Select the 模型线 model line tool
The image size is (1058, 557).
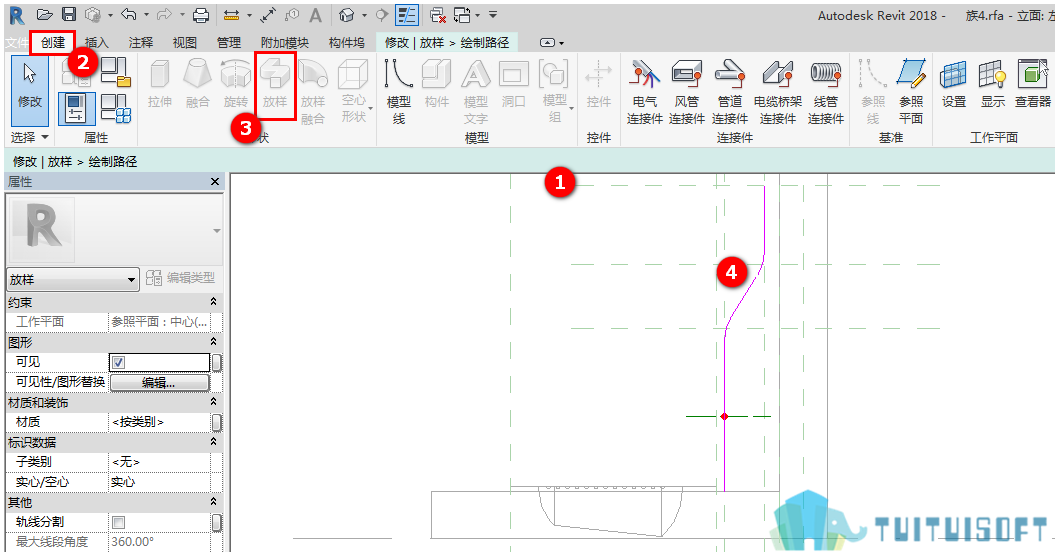click(x=399, y=91)
